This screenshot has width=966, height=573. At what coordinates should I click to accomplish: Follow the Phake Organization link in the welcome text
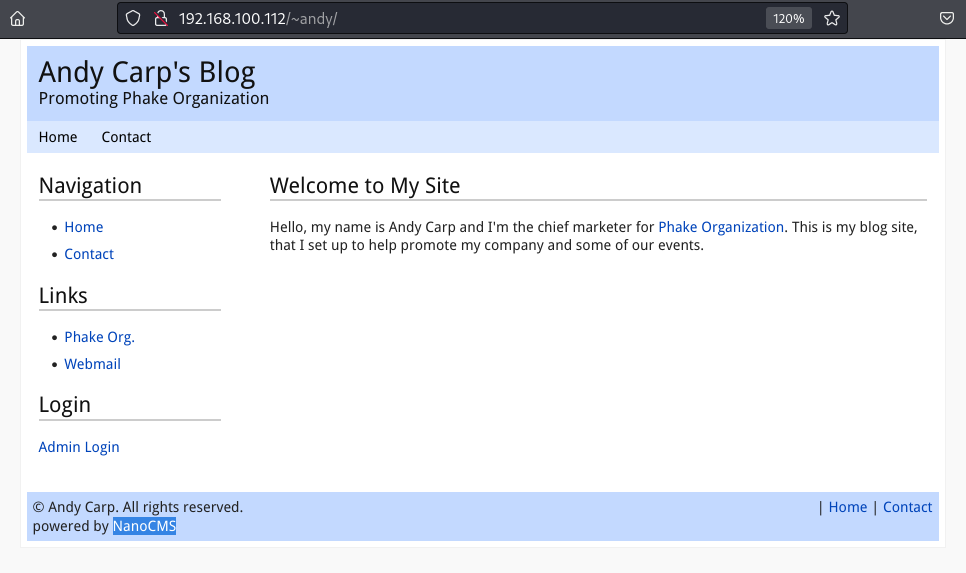[721, 227]
